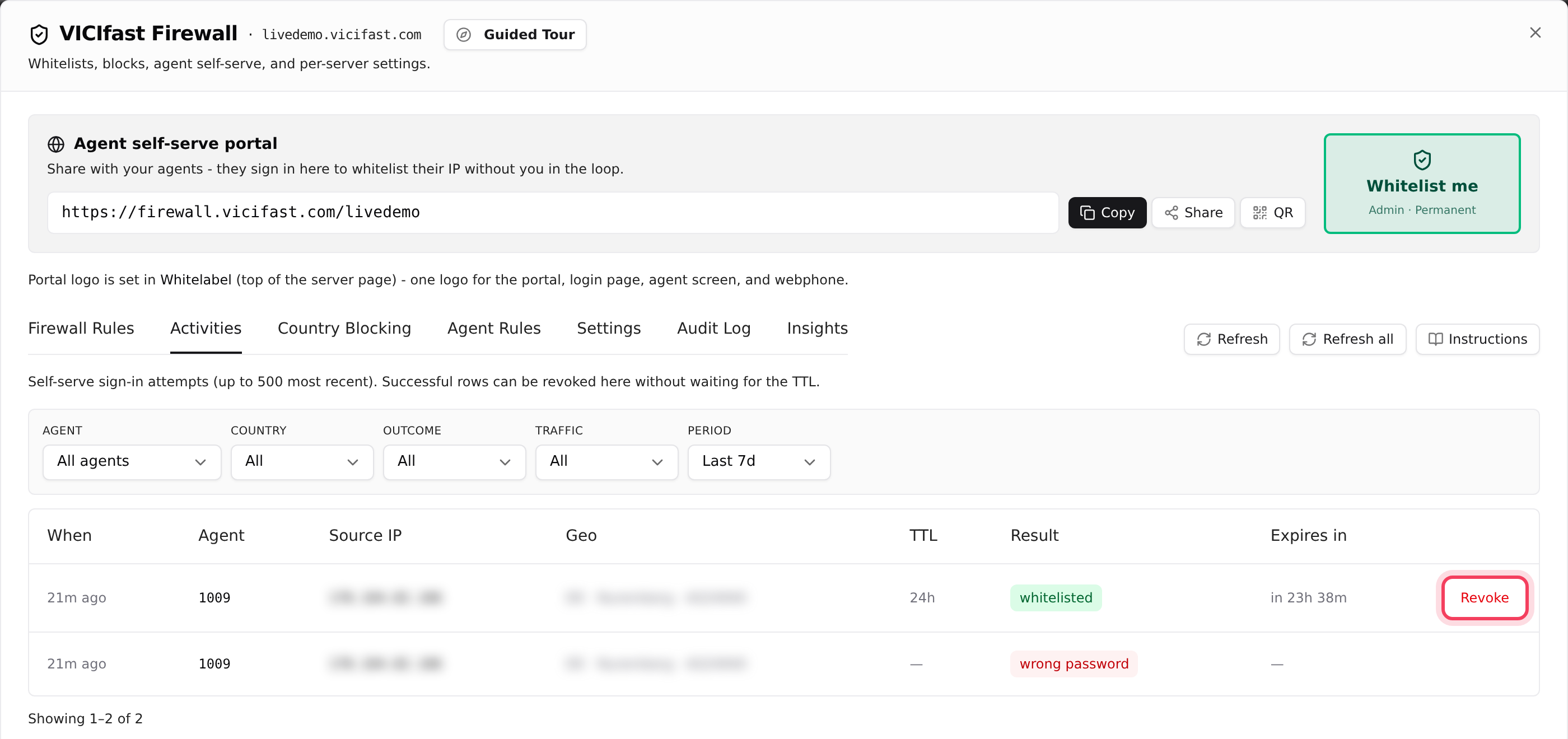Click the green whitelisted status badge
1568x739 pixels.
click(x=1056, y=598)
